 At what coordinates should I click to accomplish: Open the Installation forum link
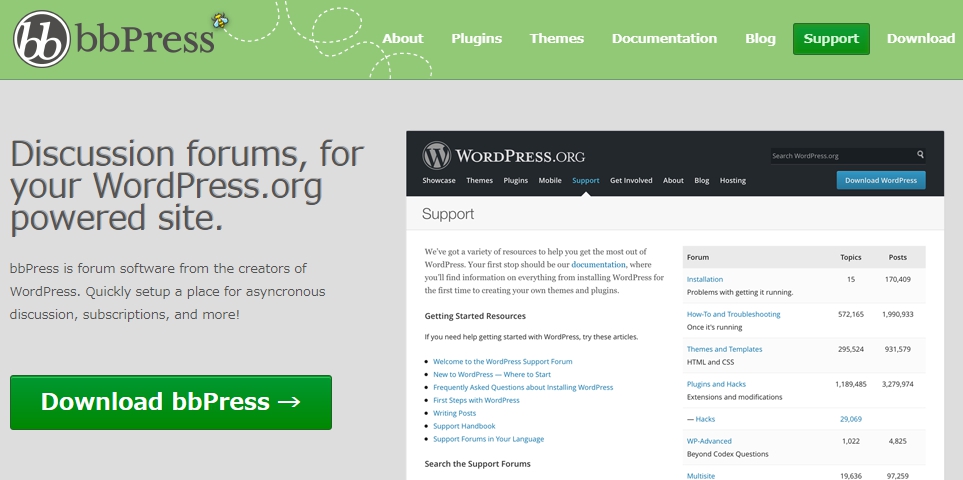click(704, 279)
